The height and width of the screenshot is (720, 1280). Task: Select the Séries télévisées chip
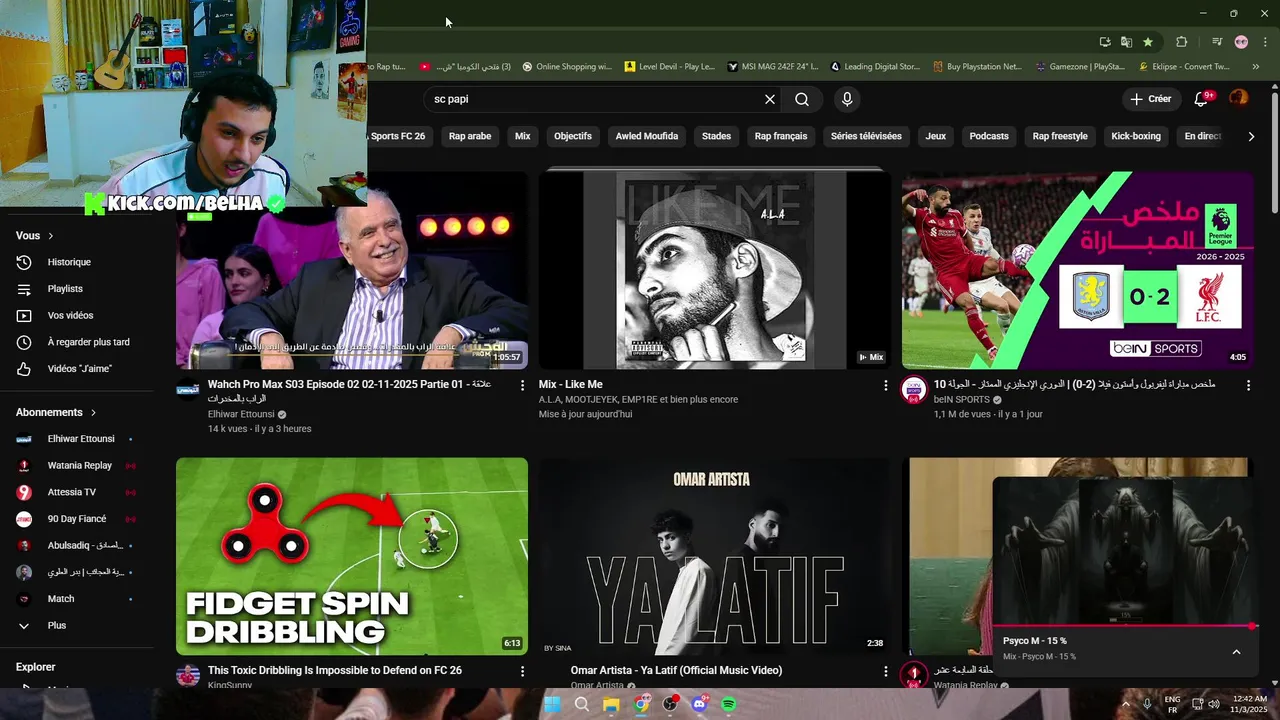coord(866,136)
